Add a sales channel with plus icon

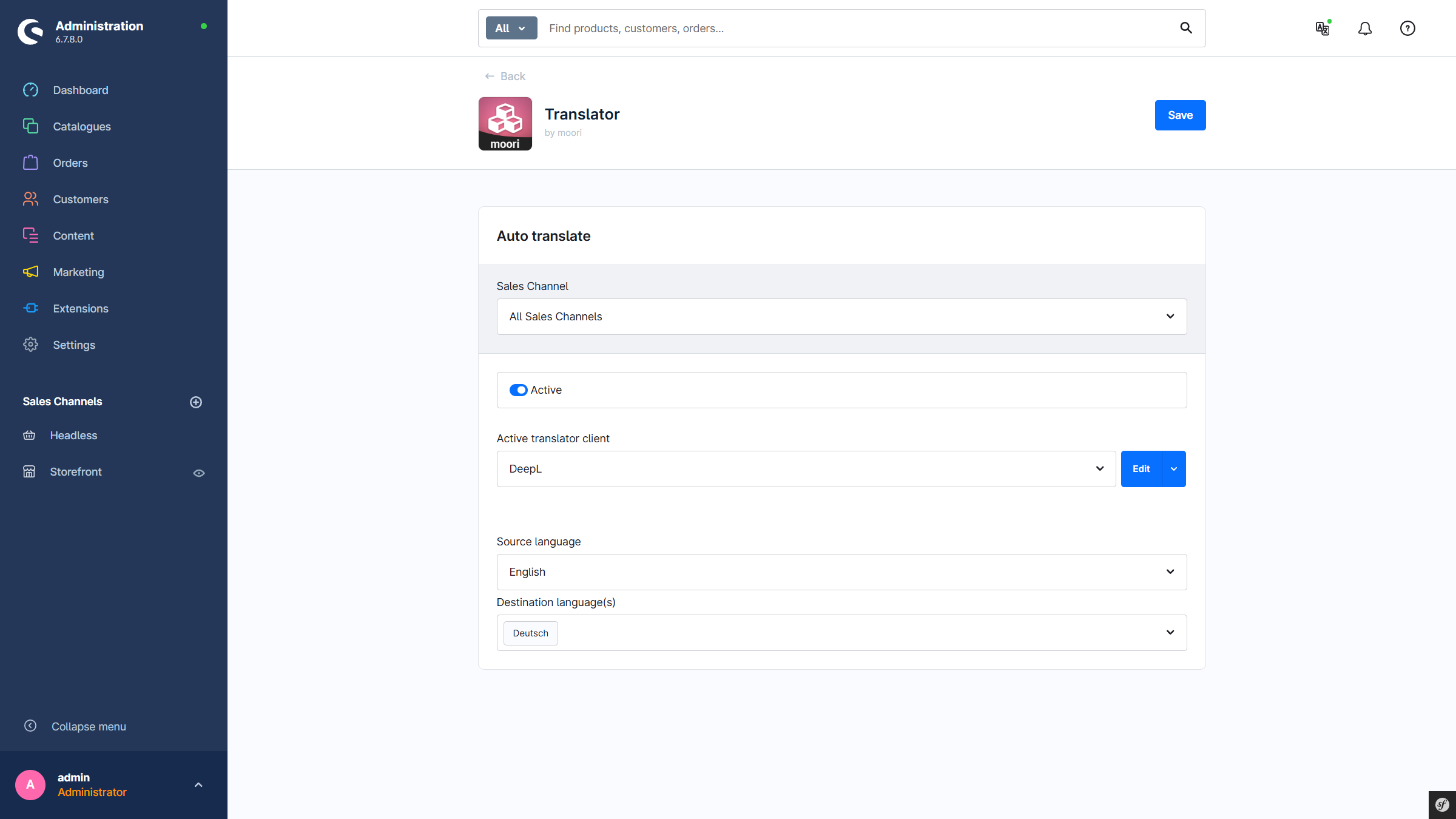pos(196,402)
